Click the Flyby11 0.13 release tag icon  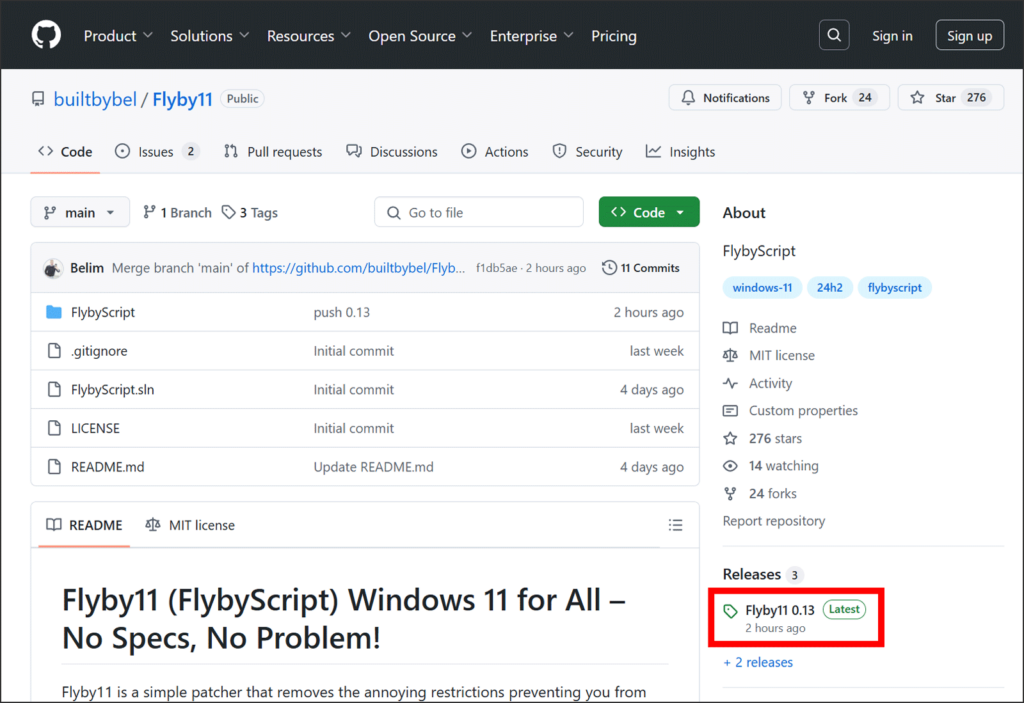click(730, 611)
